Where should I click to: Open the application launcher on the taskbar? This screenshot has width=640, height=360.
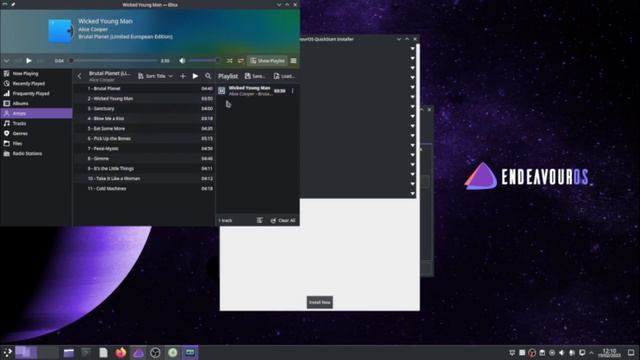pos(7,353)
